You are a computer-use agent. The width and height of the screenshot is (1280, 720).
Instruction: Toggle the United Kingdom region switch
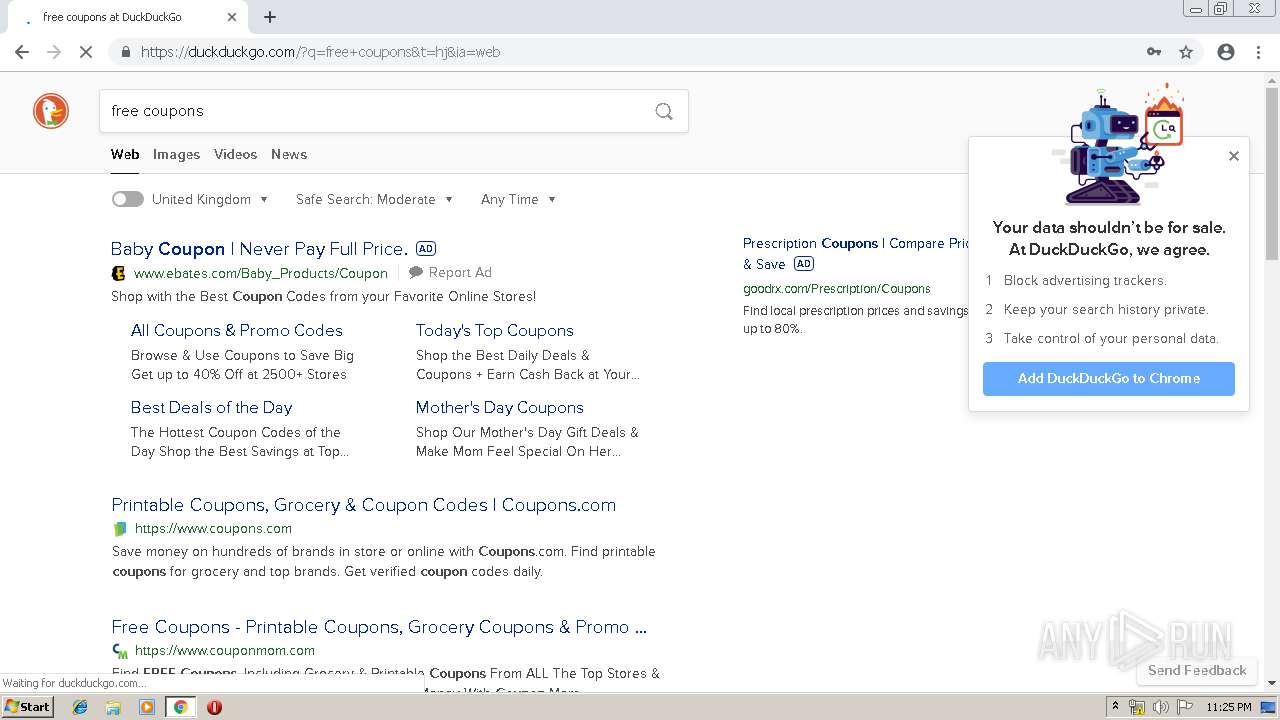tap(127, 199)
